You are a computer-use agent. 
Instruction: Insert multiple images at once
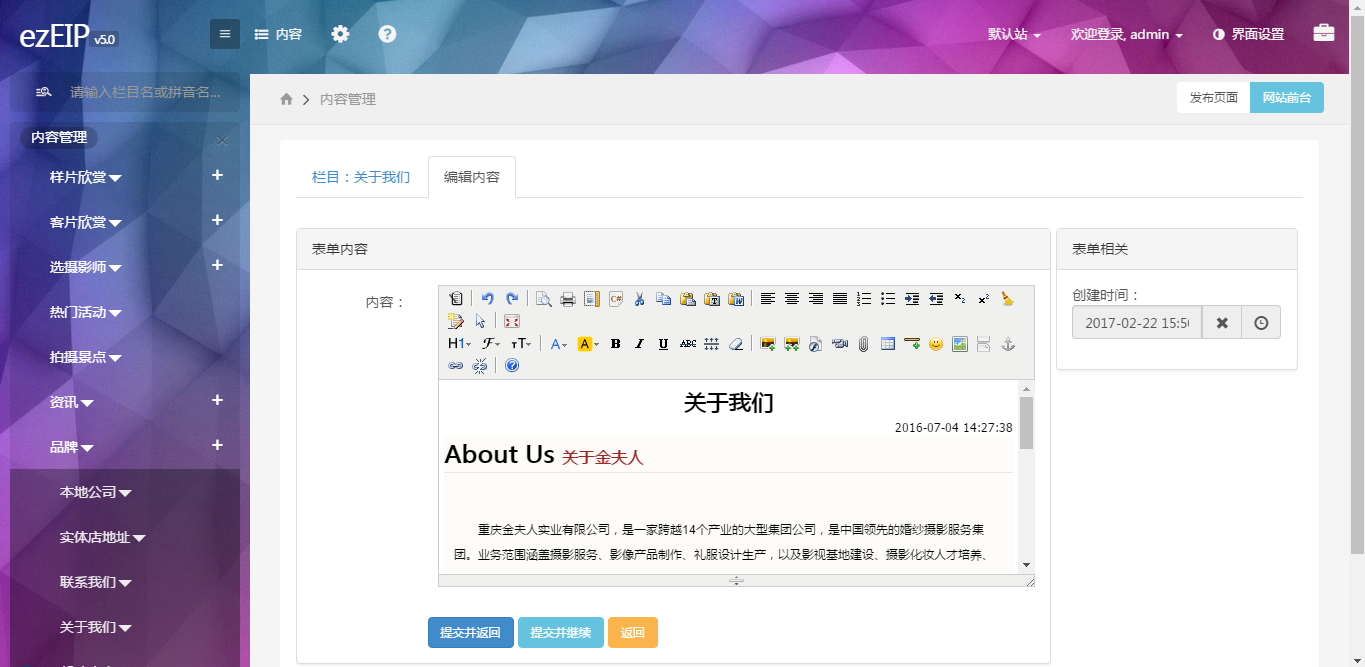[x=792, y=343]
